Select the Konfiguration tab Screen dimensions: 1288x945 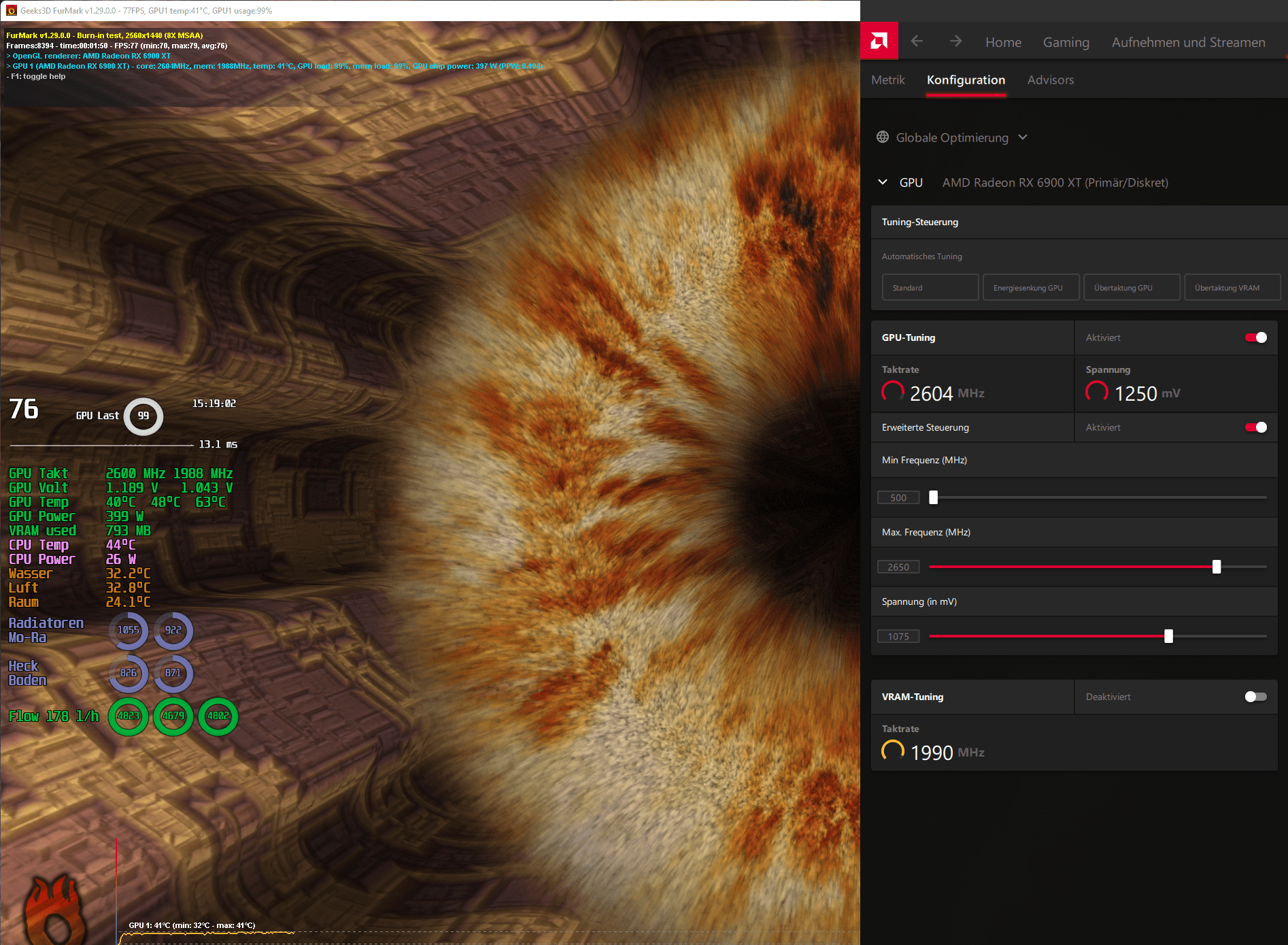click(966, 80)
